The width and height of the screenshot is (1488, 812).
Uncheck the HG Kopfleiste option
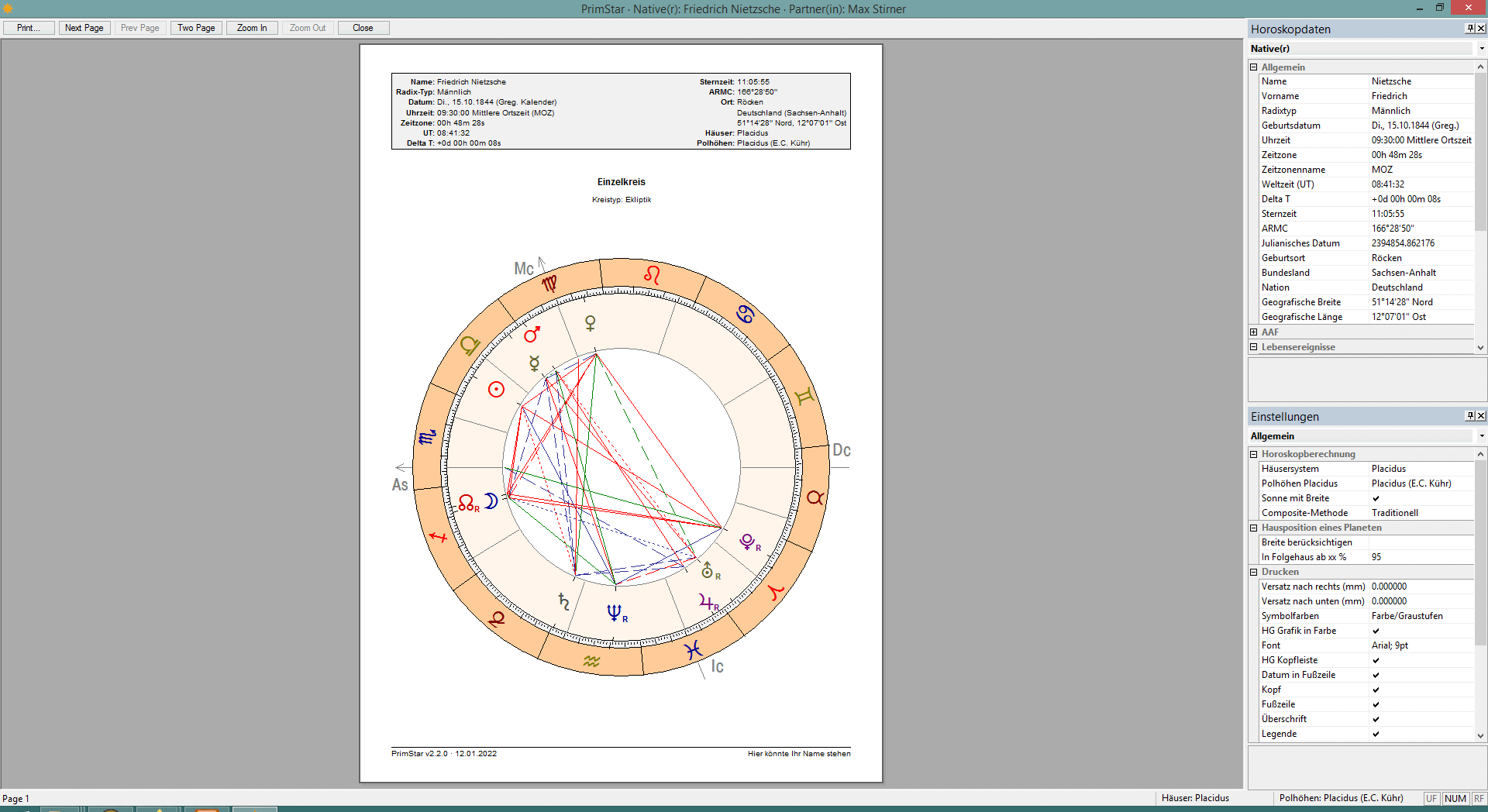(x=1376, y=660)
